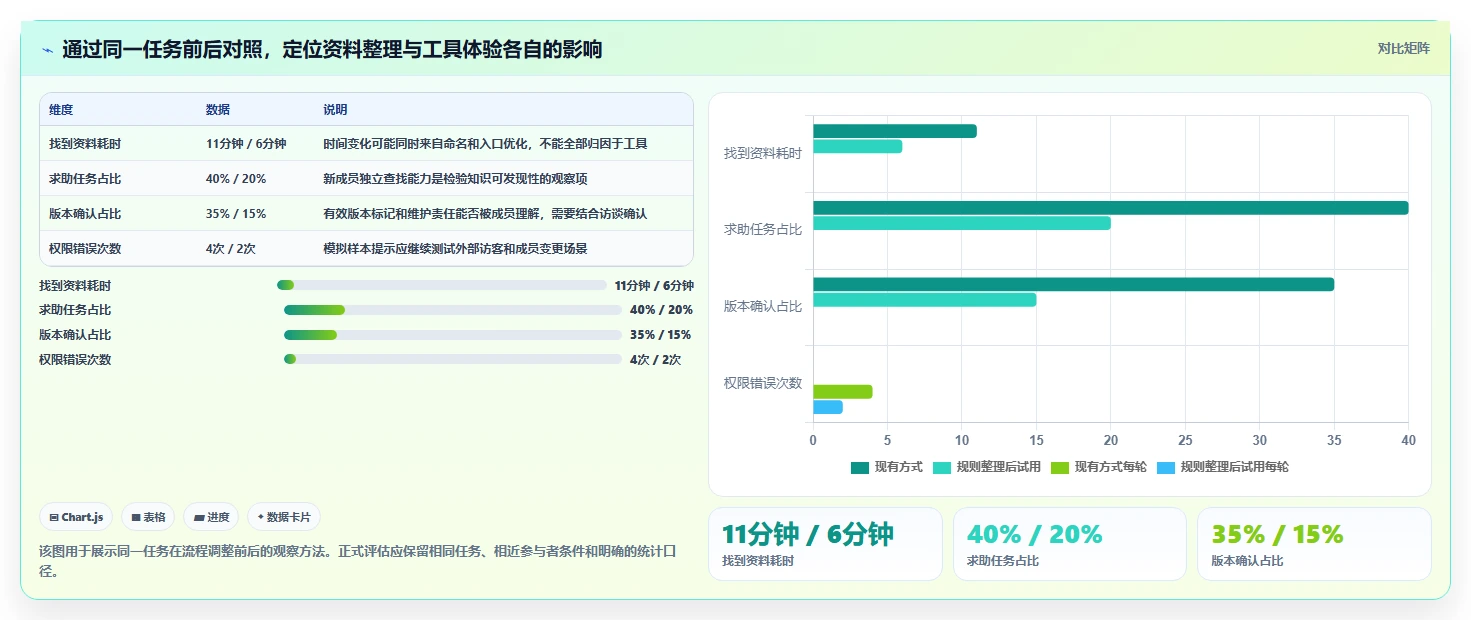Click table cell 4次 / 2次
The image size is (1471, 620).
point(233,248)
